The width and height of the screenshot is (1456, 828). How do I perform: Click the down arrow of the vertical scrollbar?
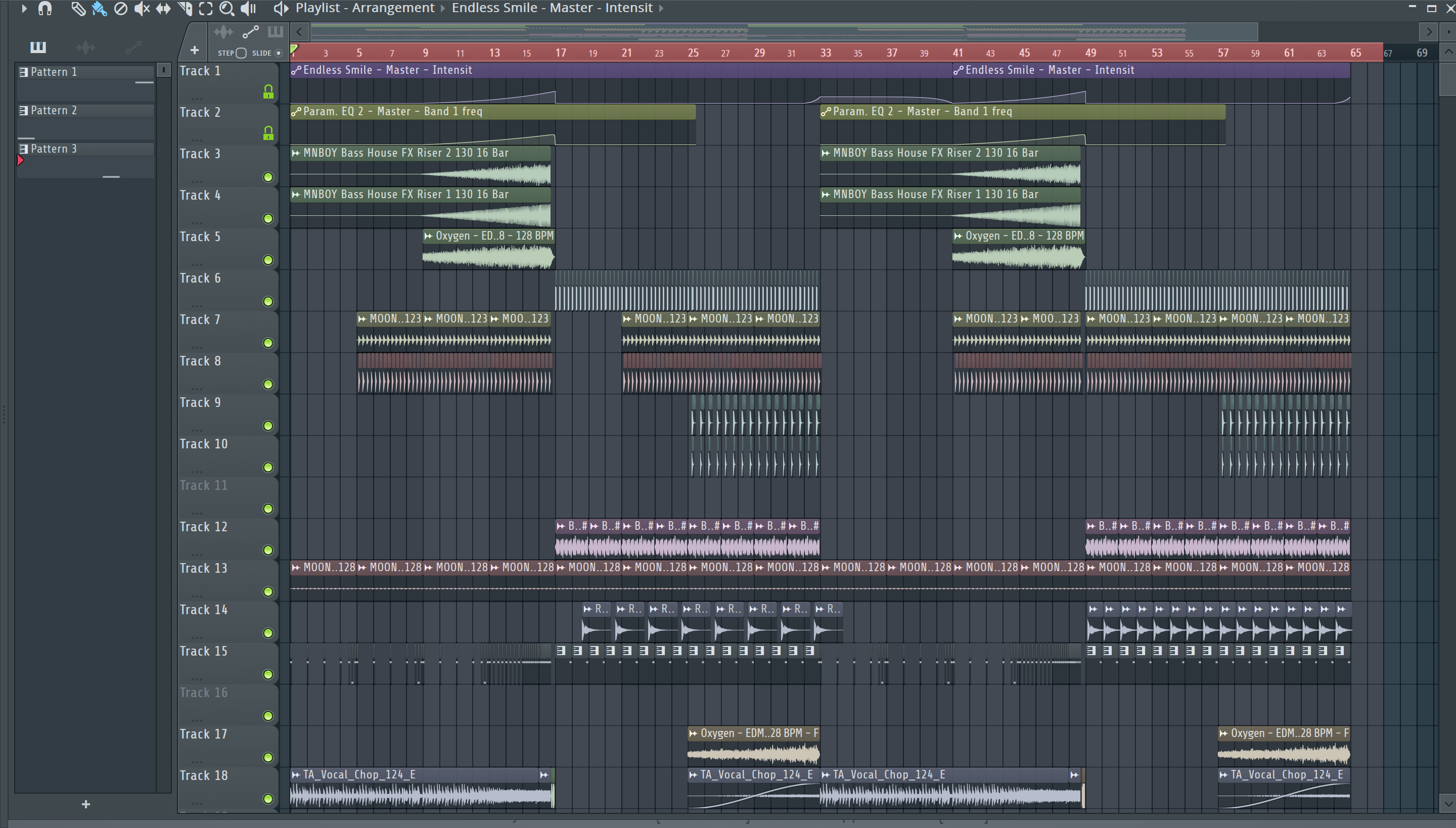tap(1448, 804)
